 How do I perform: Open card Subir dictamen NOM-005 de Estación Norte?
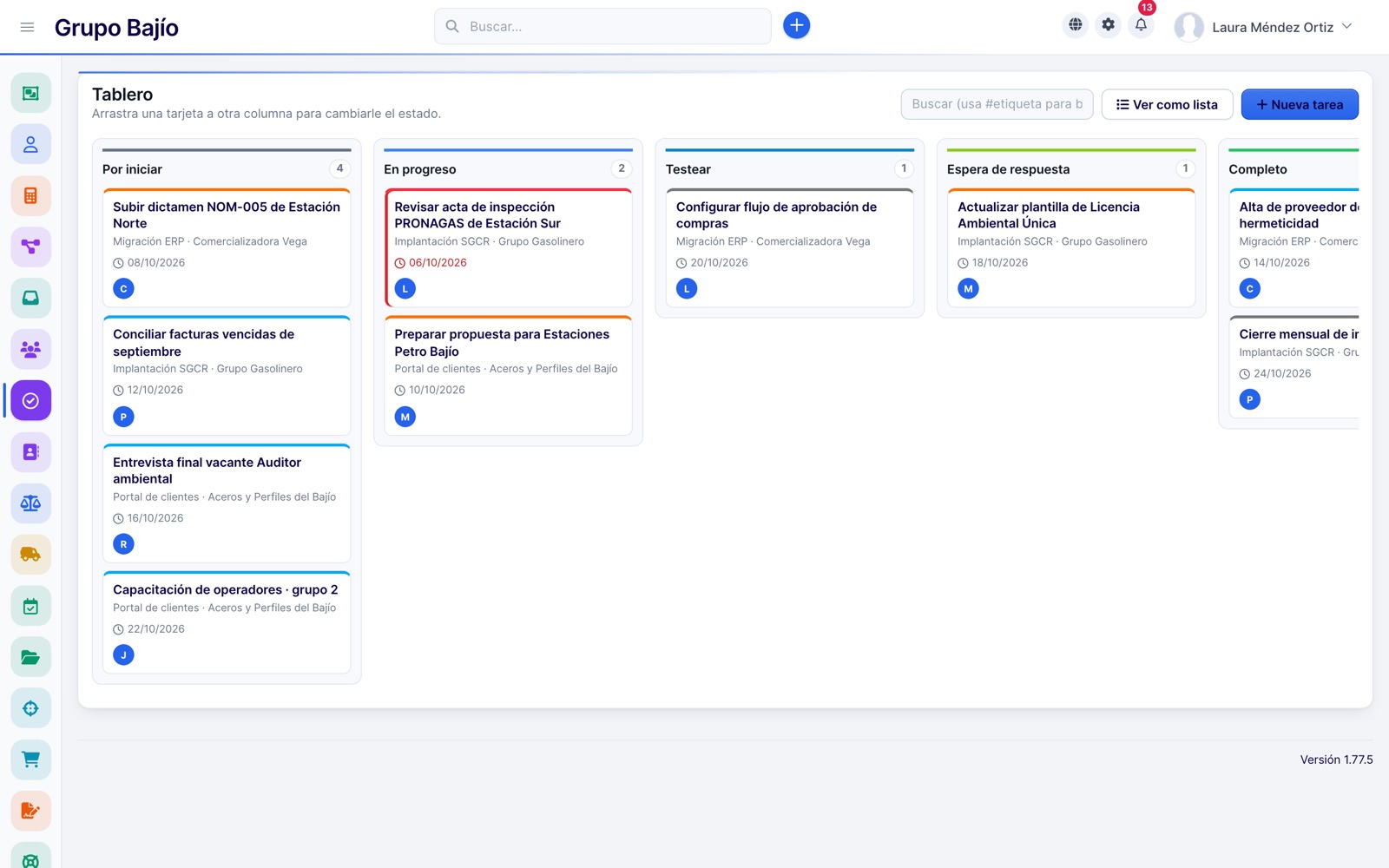click(227, 247)
